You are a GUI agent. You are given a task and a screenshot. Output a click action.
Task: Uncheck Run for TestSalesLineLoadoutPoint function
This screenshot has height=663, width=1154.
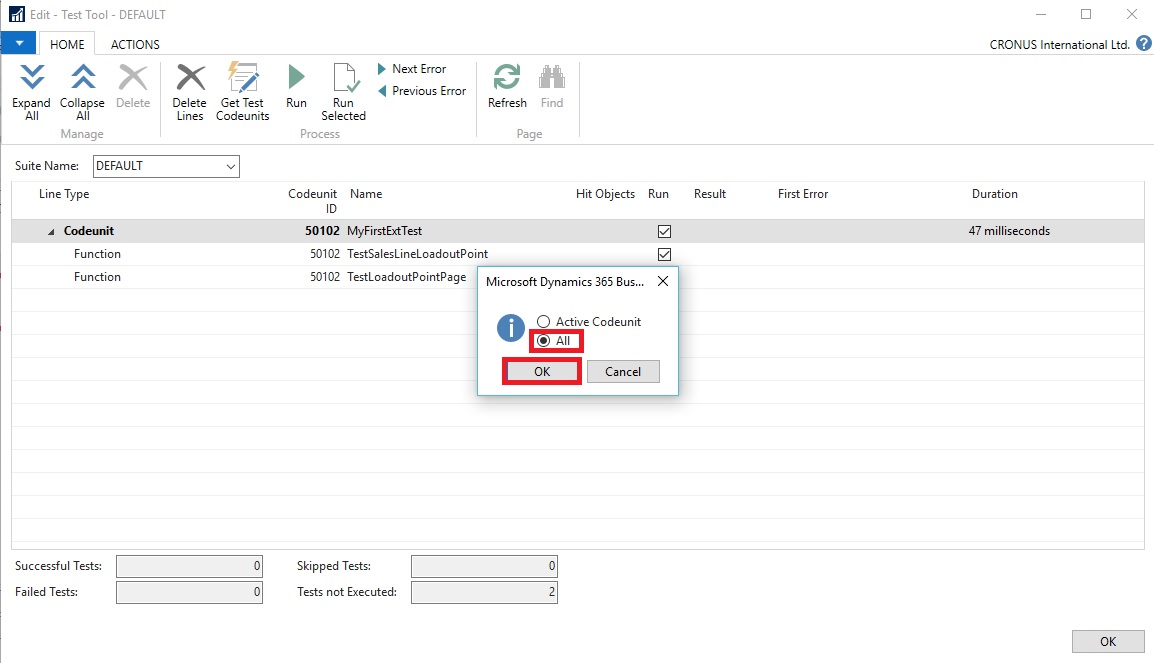point(664,254)
